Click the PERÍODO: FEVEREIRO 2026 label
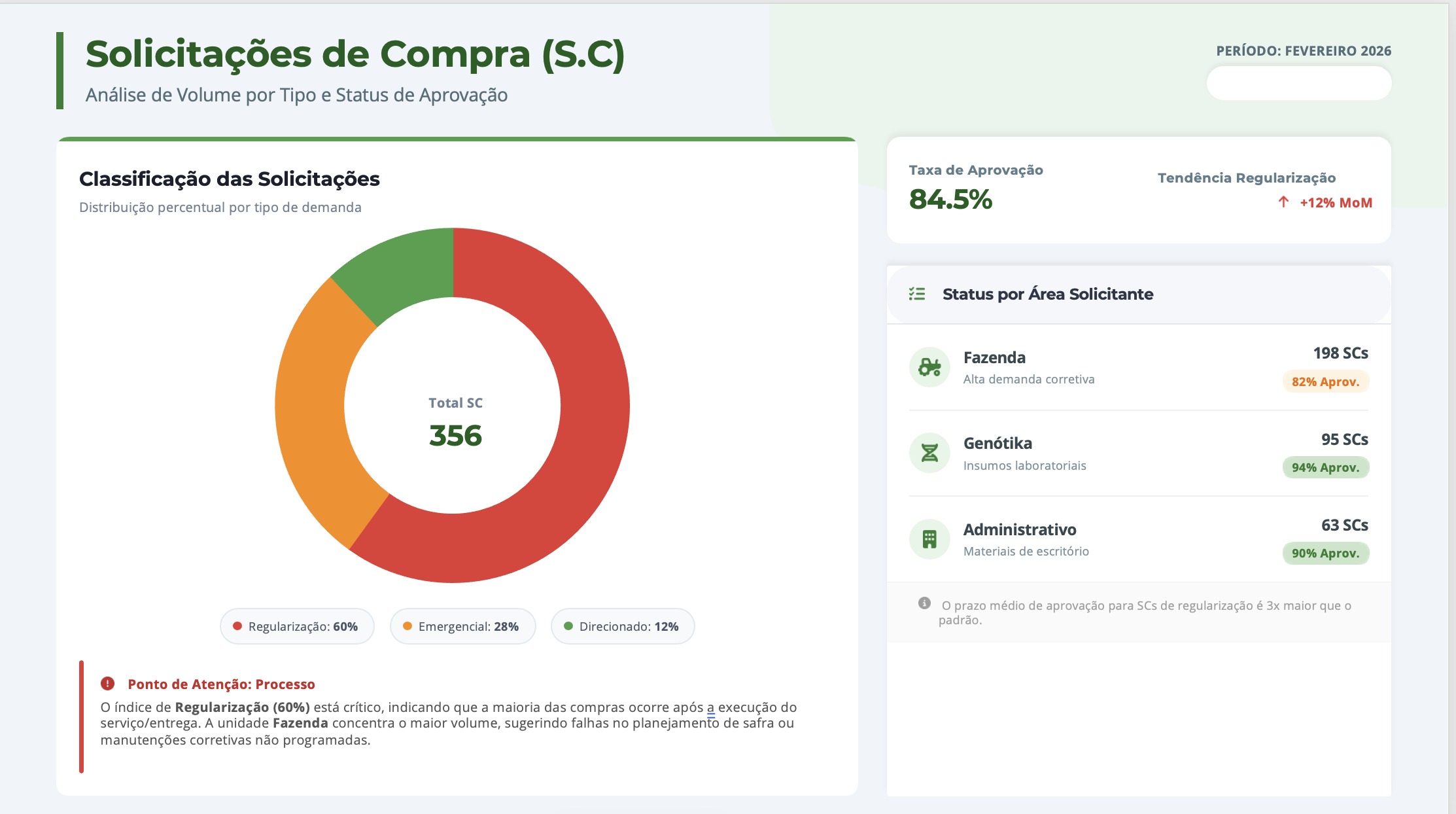 coord(1304,51)
